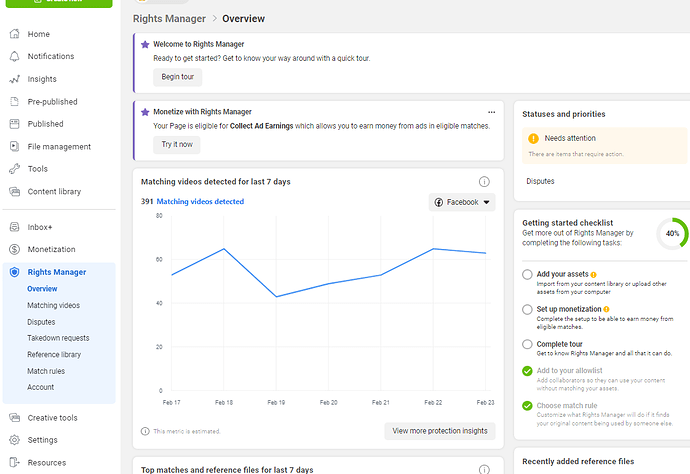Click the warning badge next to Set up monetization
Screen dimensions: 690x474
coord(606,309)
